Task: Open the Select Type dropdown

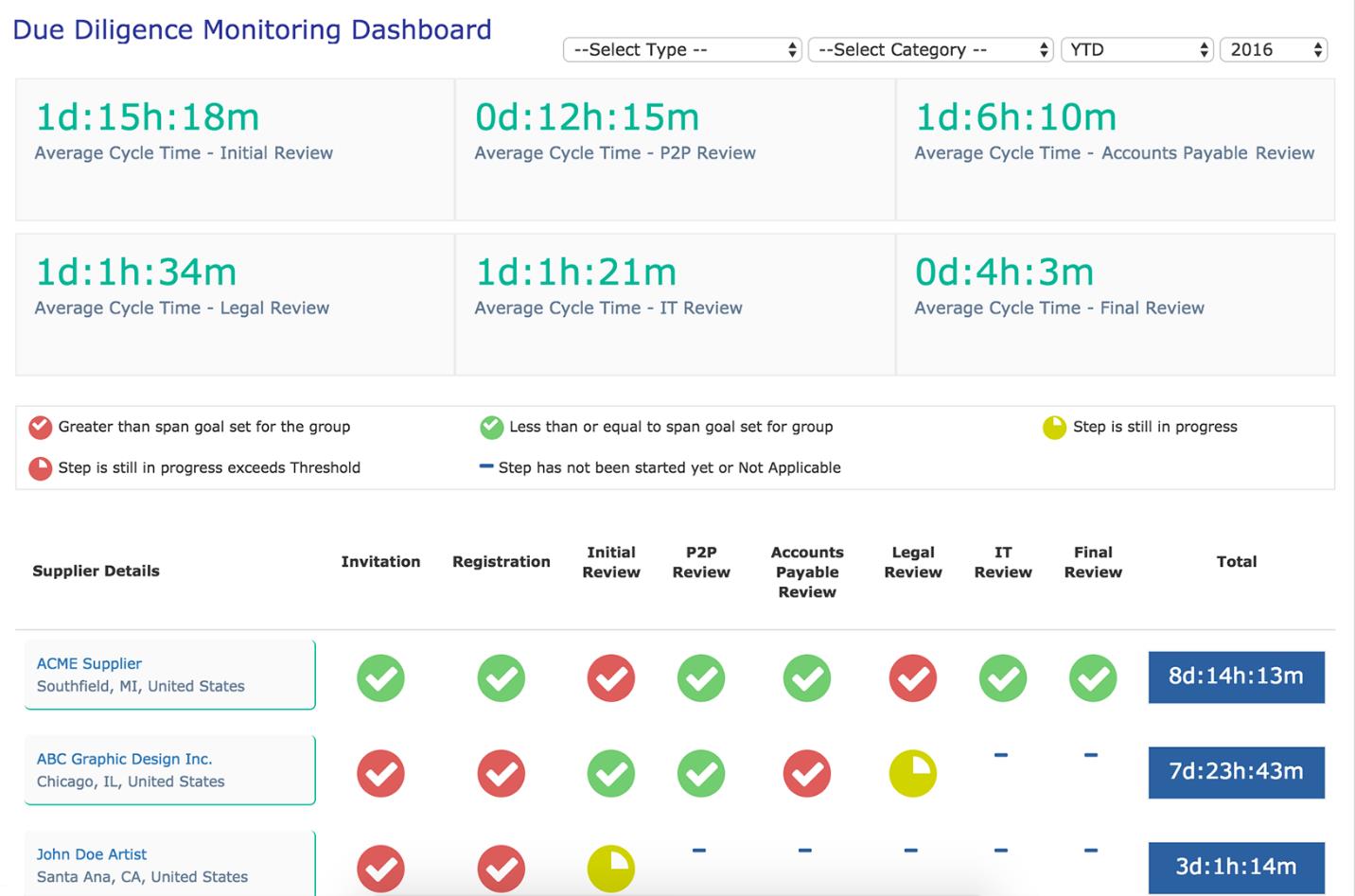Action: tap(682, 50)
